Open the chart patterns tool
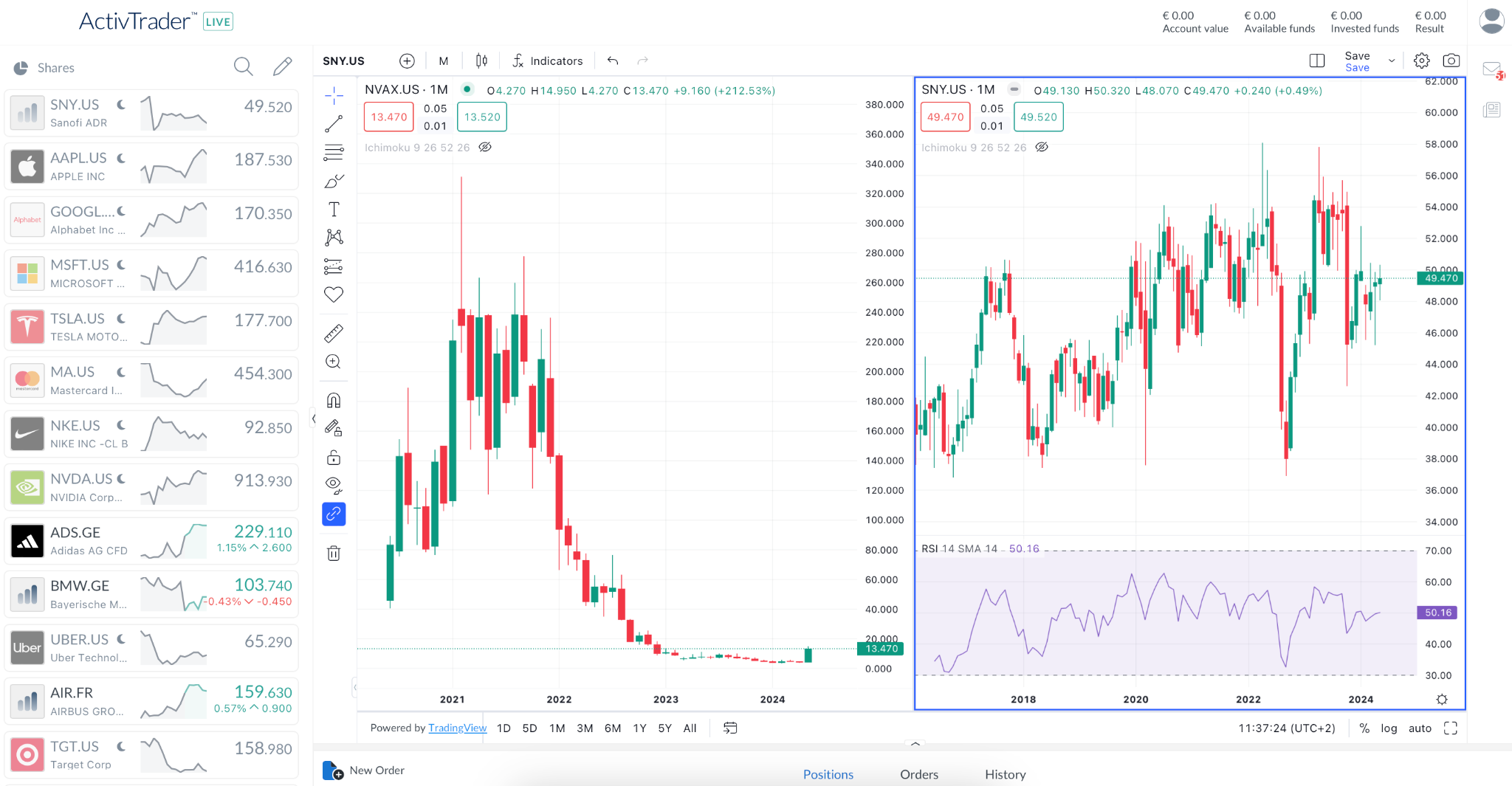This screenshot has width=1512, height=786. tap(334, 238)
